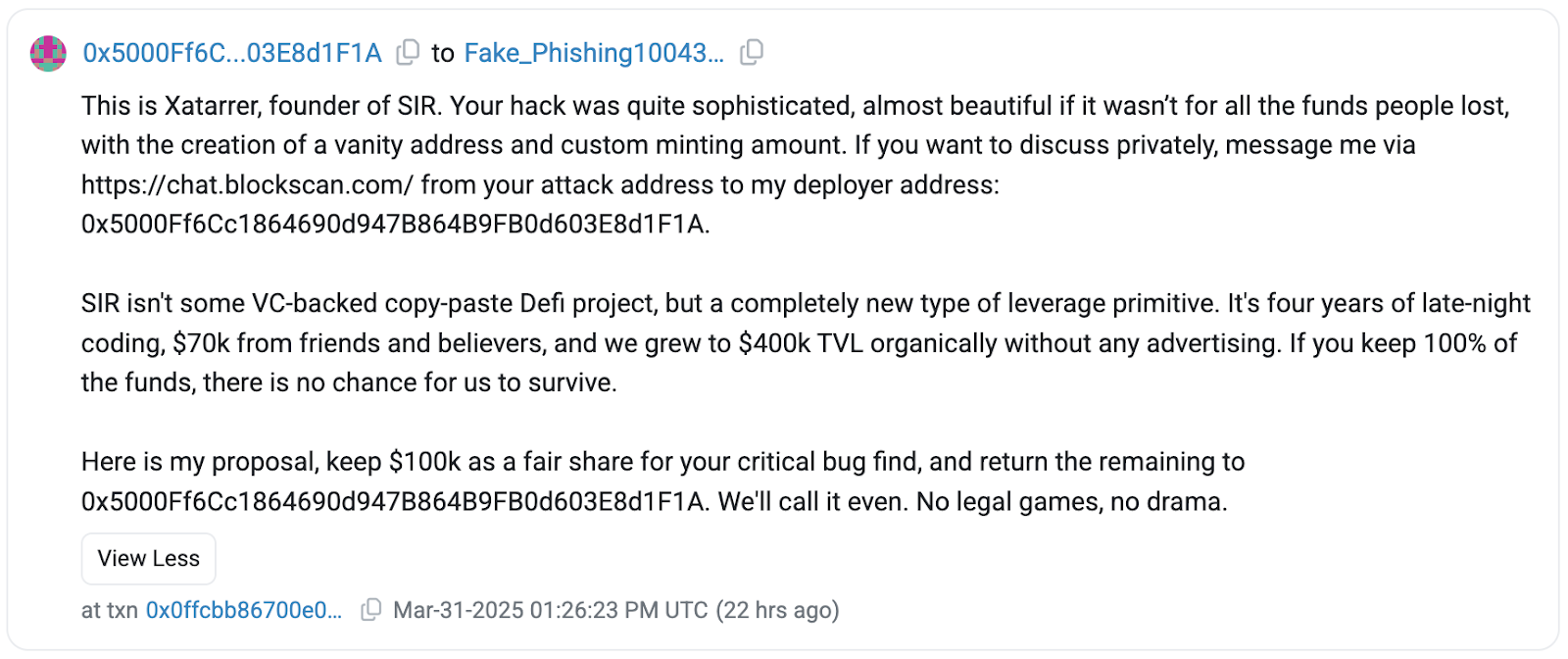Collapse the message with View Less

click(148, 558)
